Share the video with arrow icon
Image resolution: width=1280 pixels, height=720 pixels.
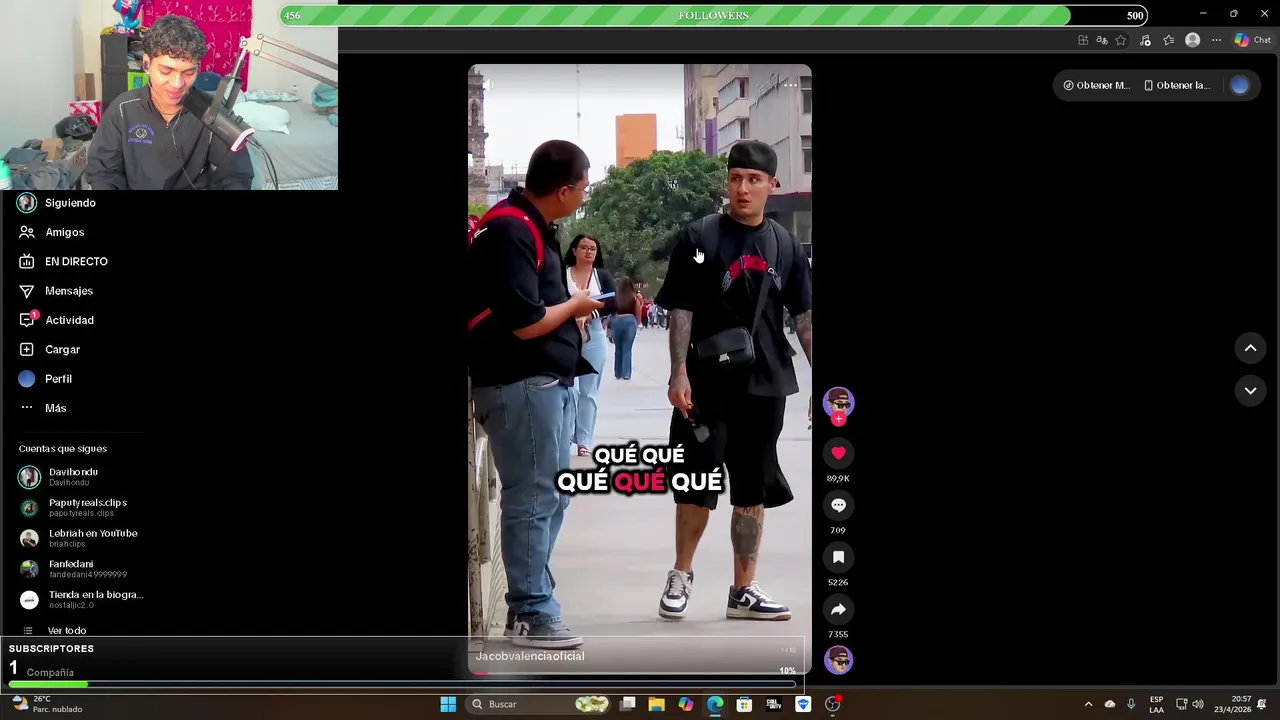pyautogui.click(x=838, y=609)
